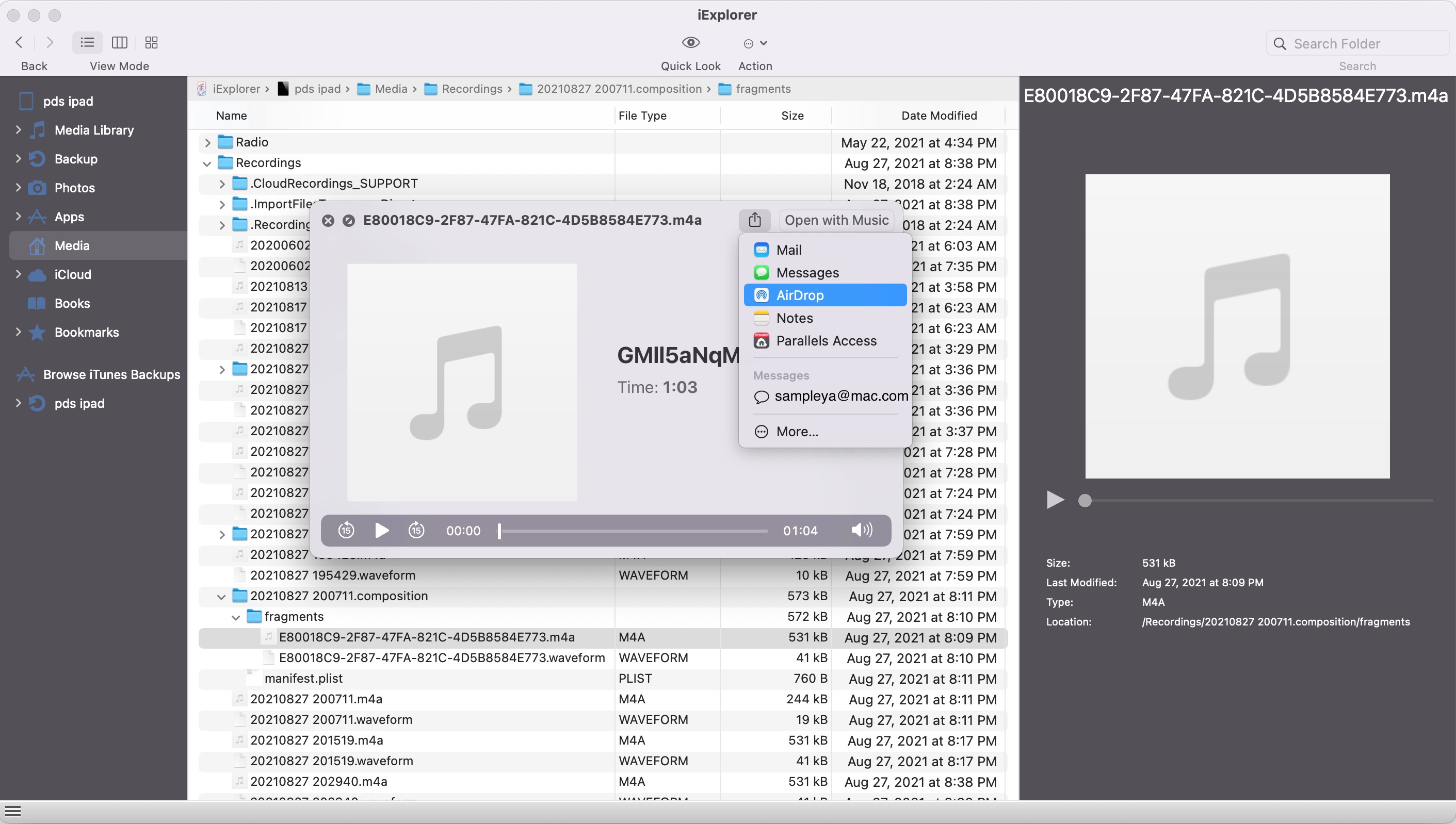
Task: Play audio in the right info panel
Action: pos(1055,500)
